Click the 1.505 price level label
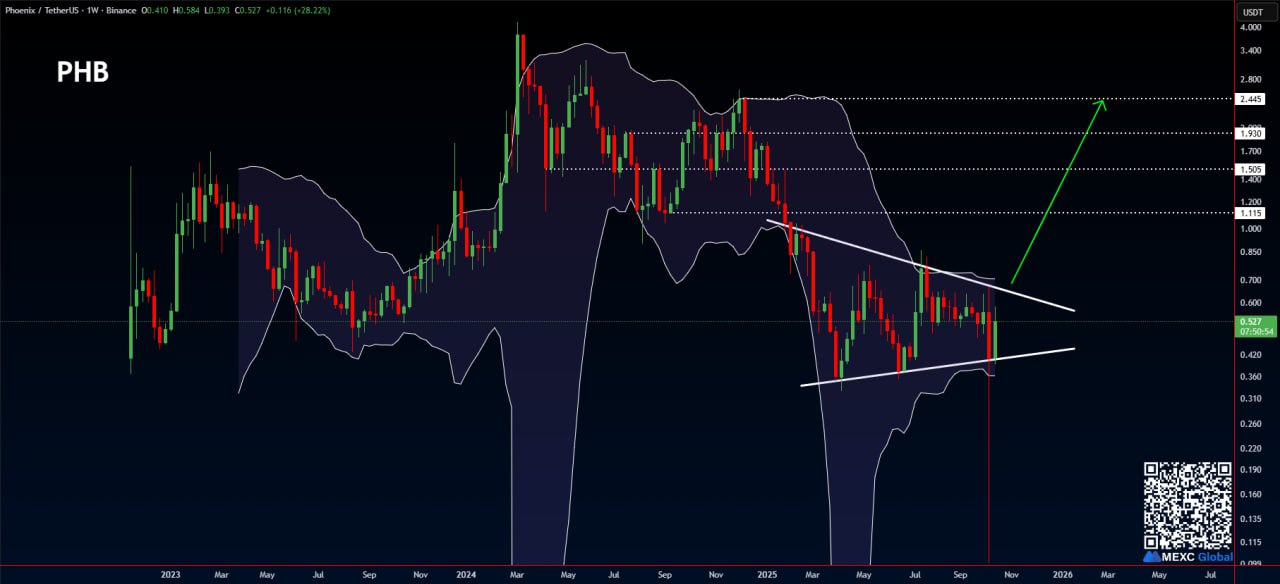This screenshot has width=1280, height=584. (1252, 169)
